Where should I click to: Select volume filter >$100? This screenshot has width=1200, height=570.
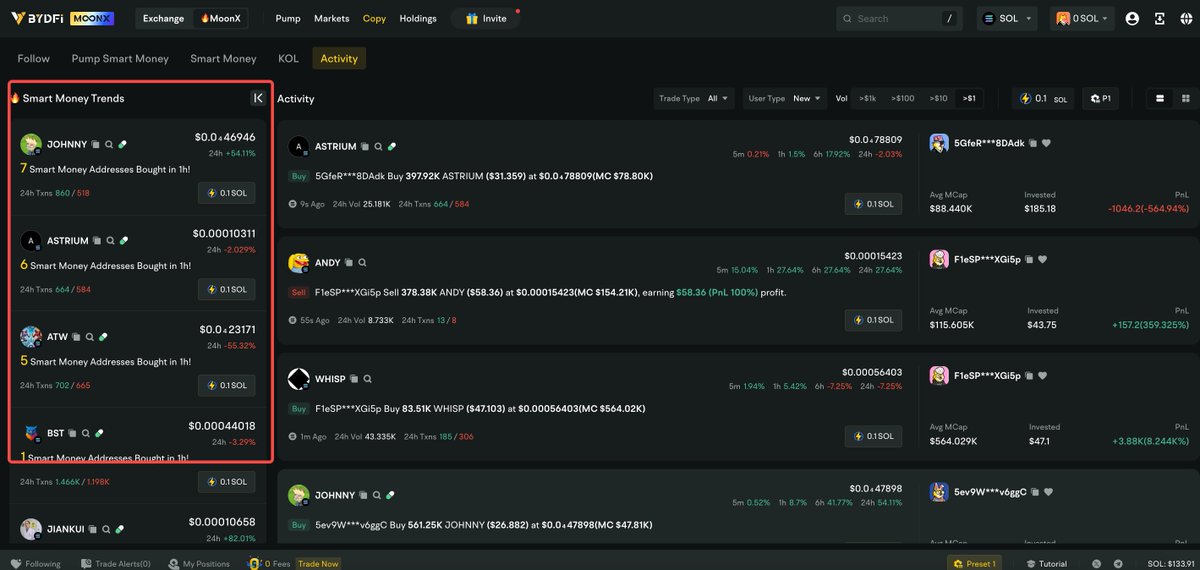click(x=903, y=98)
